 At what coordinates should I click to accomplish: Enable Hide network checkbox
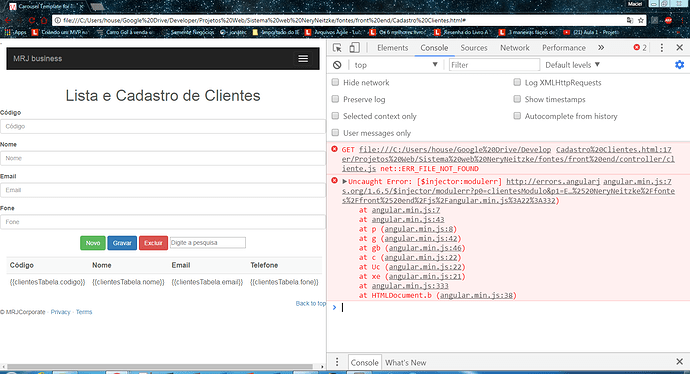335,82
